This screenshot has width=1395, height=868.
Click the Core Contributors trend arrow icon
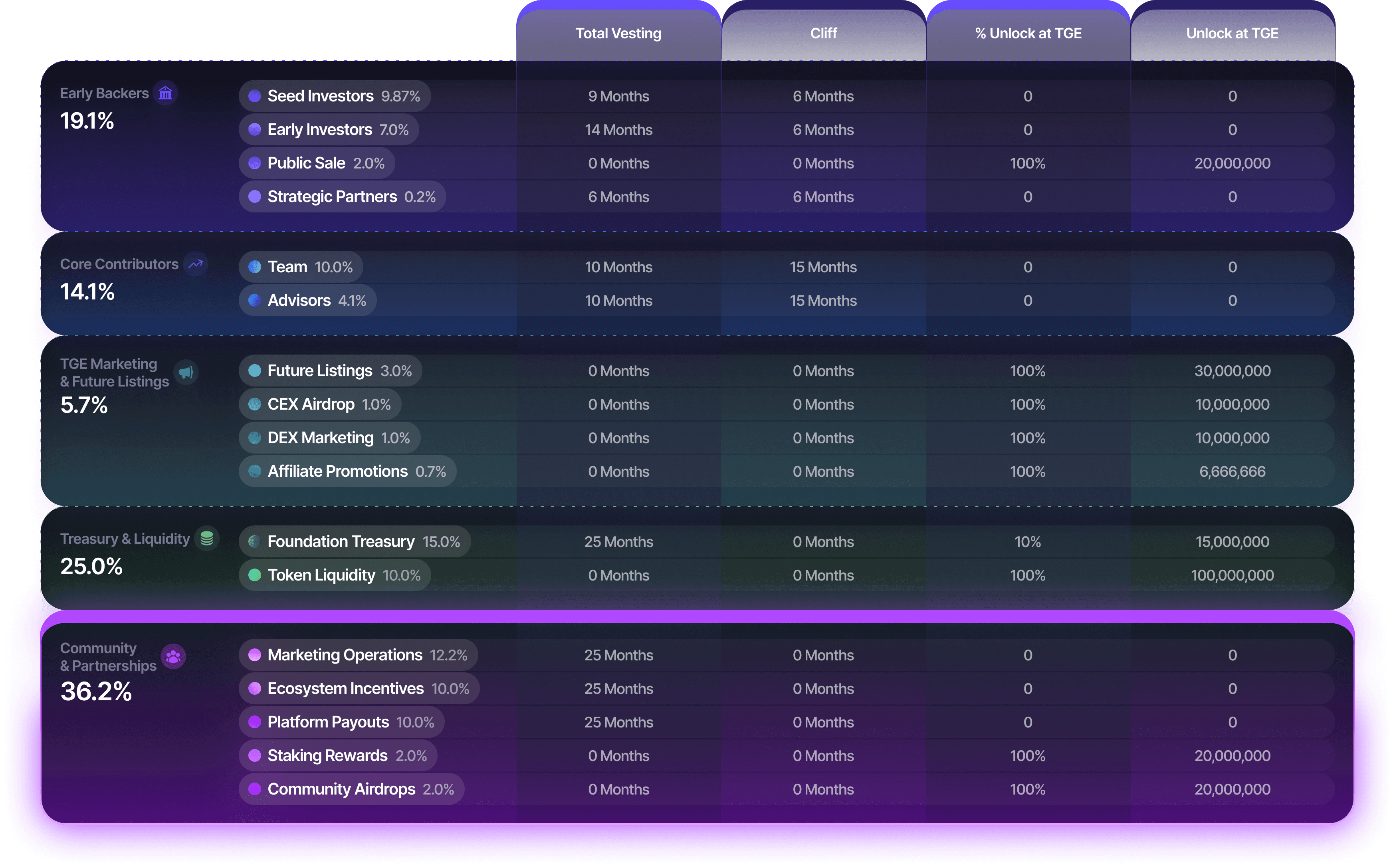196,264
